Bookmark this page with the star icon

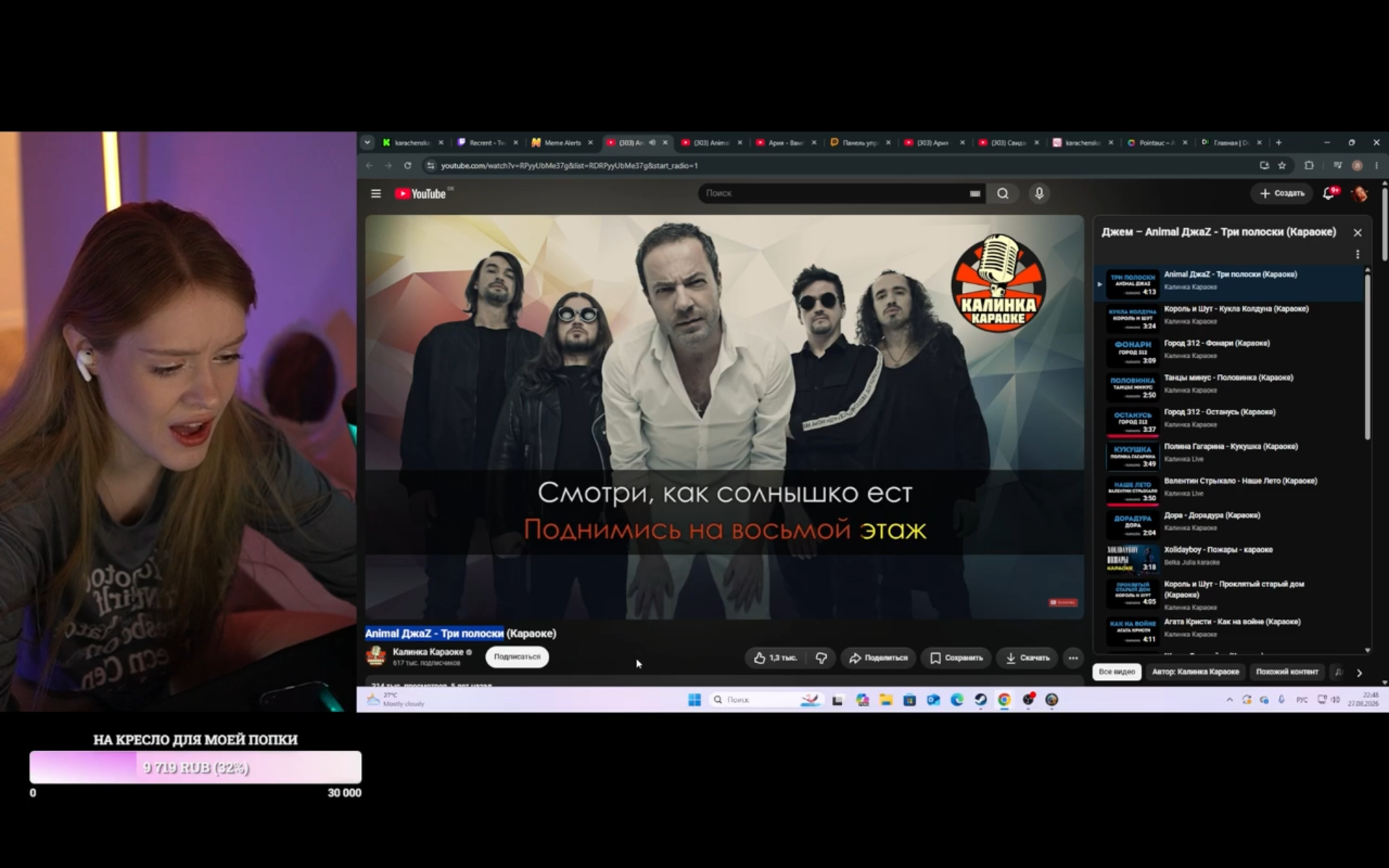point(1282,166)
